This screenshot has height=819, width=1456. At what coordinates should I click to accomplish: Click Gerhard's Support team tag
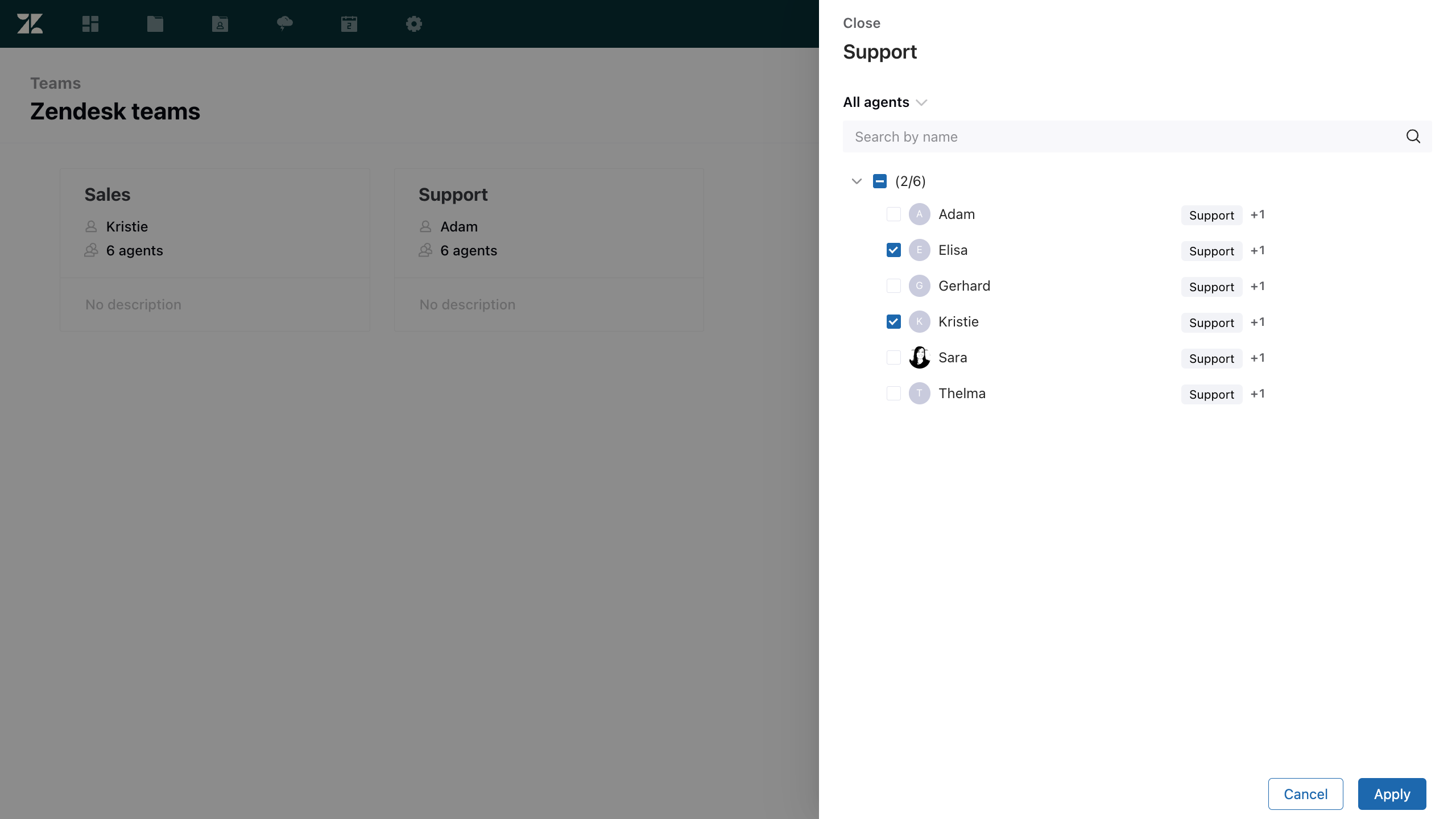click(1211, 287)
